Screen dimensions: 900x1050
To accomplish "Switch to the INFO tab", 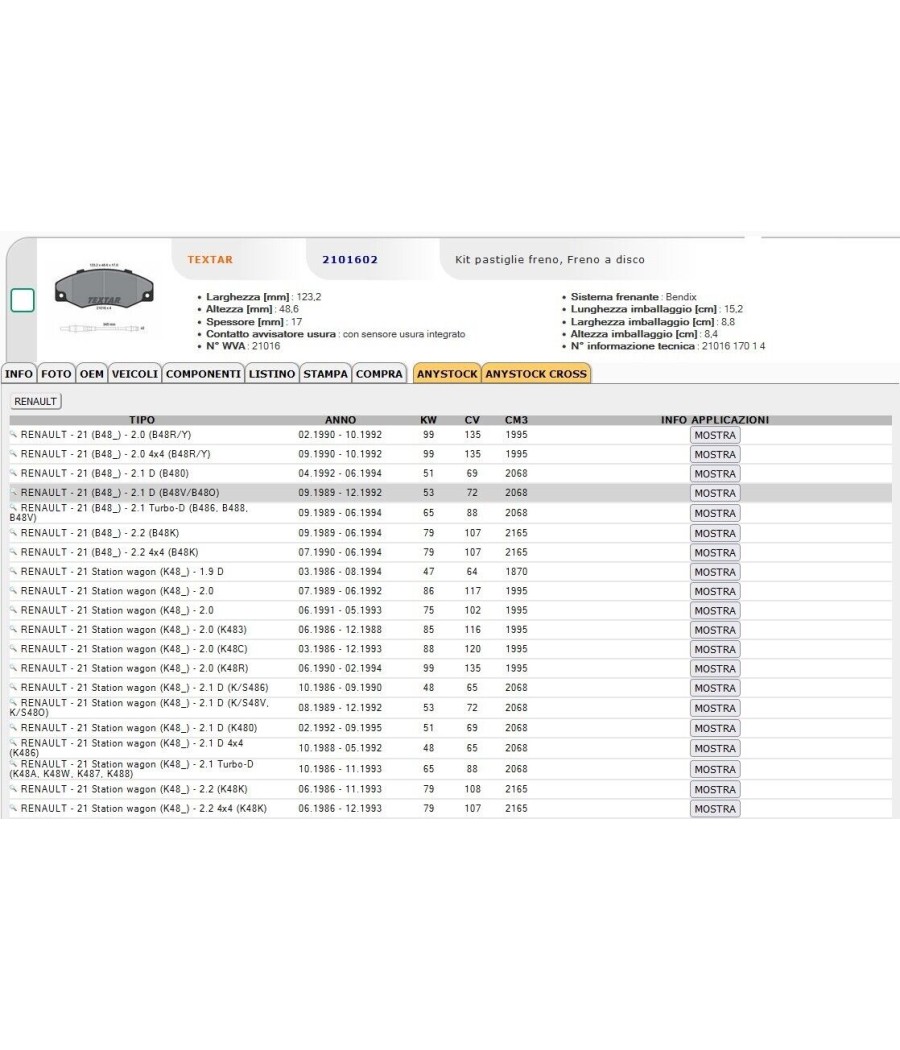I will [x=19, y=374].
